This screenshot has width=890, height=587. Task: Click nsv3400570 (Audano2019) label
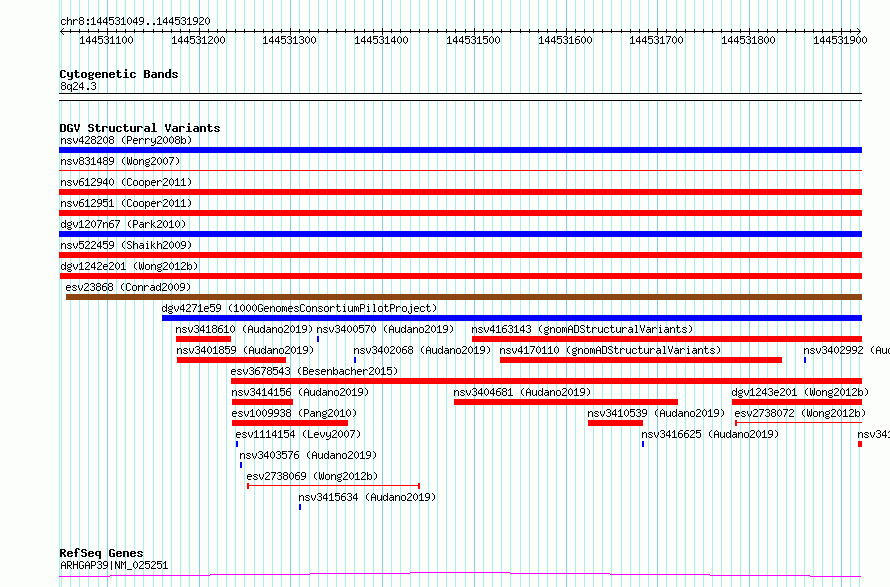(385, 329)
